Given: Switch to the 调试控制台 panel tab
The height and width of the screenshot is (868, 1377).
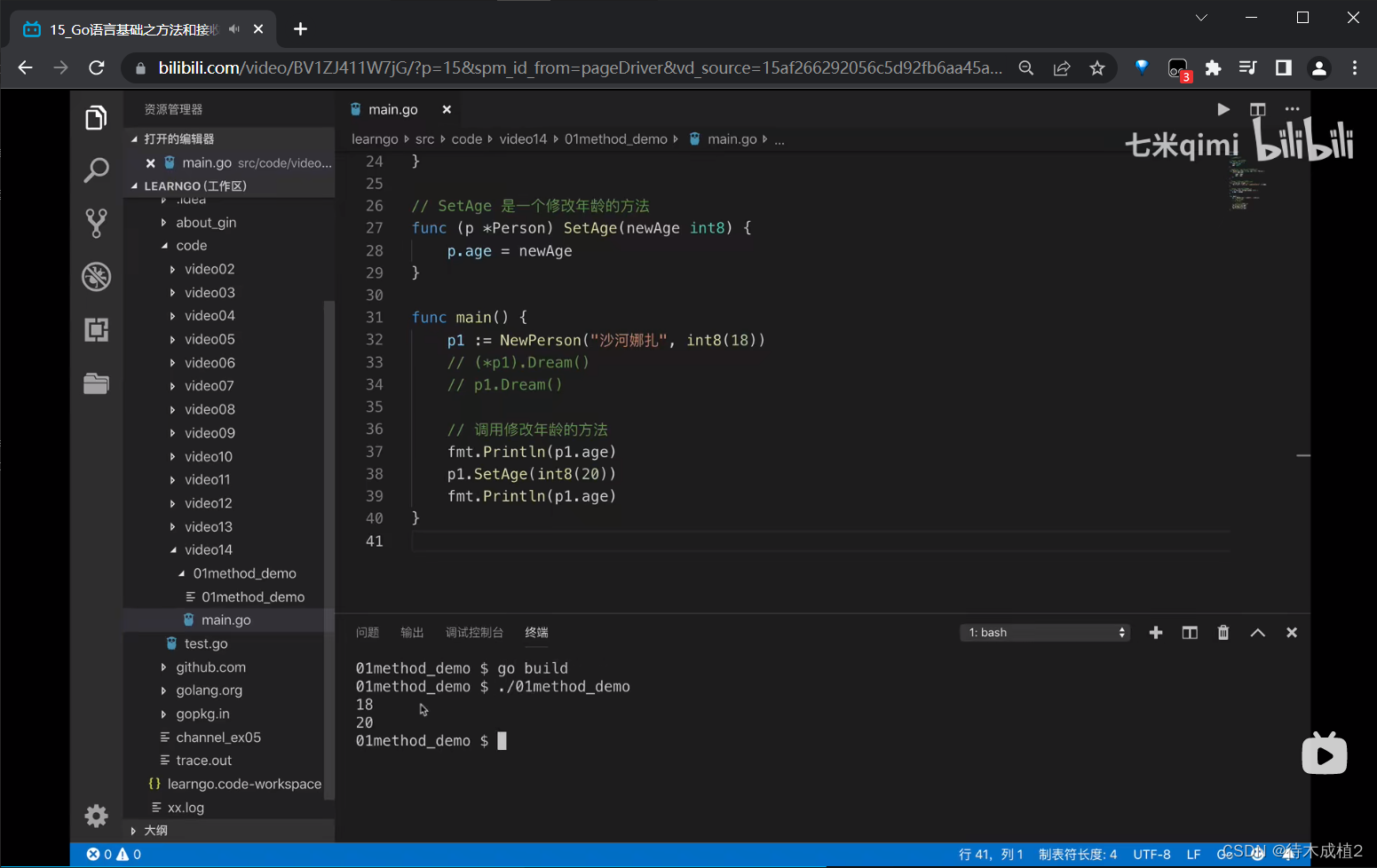Looking at the screenshot, I should point(474,632).
